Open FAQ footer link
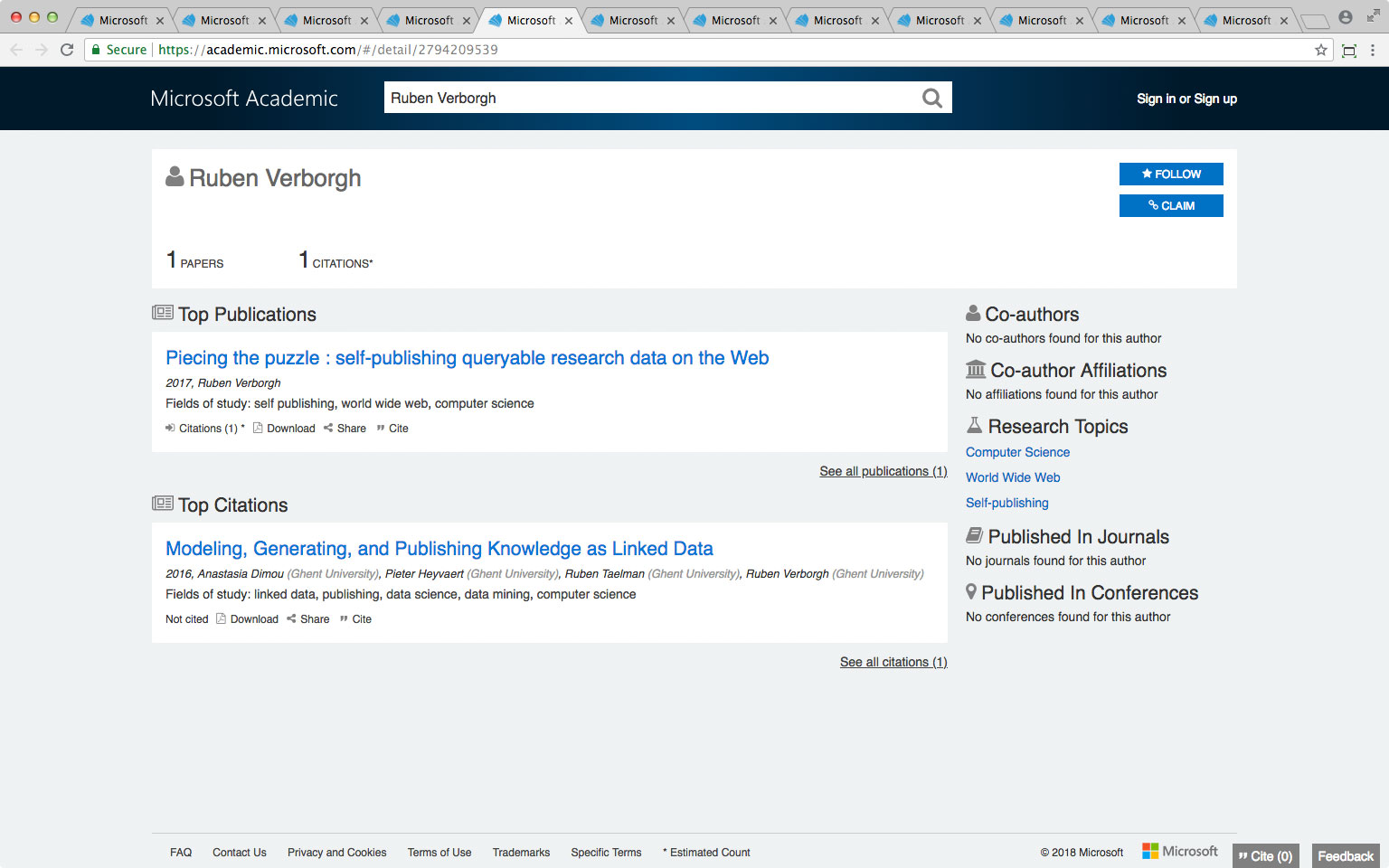The width and height of the screenshot is (1389, 868). pos(181,853)
